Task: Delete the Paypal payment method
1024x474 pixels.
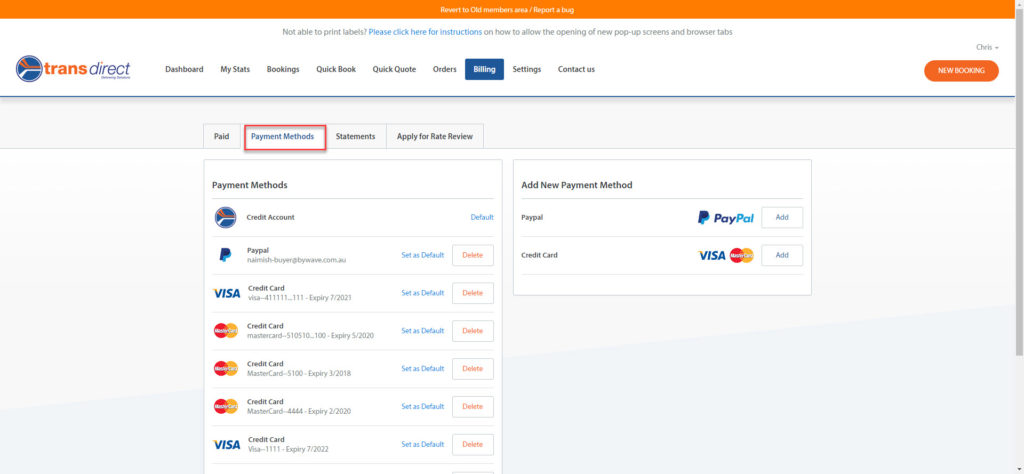Action: coord(473,255)
